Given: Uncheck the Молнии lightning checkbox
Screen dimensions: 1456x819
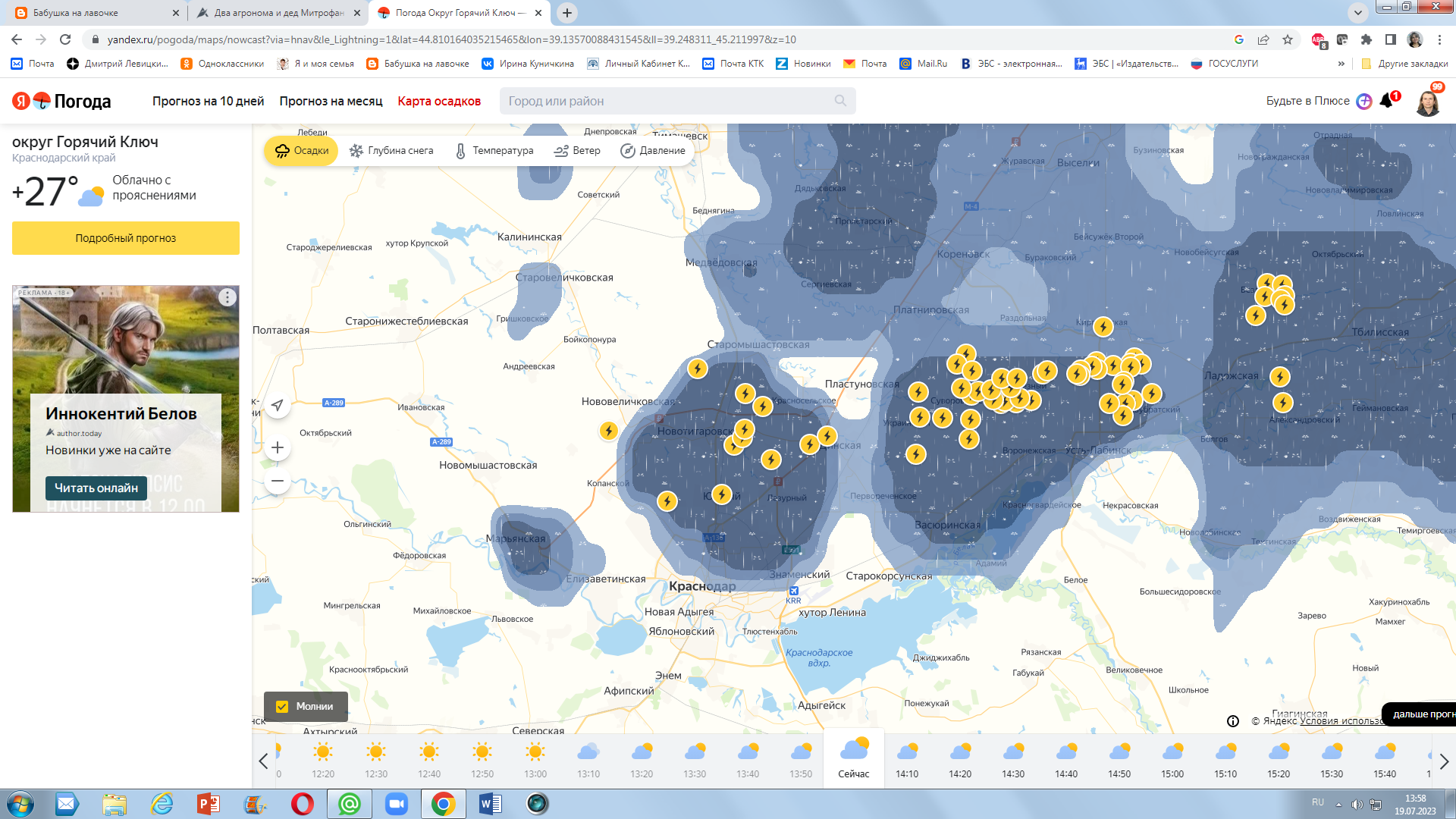Looking at the screenshot, I should tap(282, 706).
